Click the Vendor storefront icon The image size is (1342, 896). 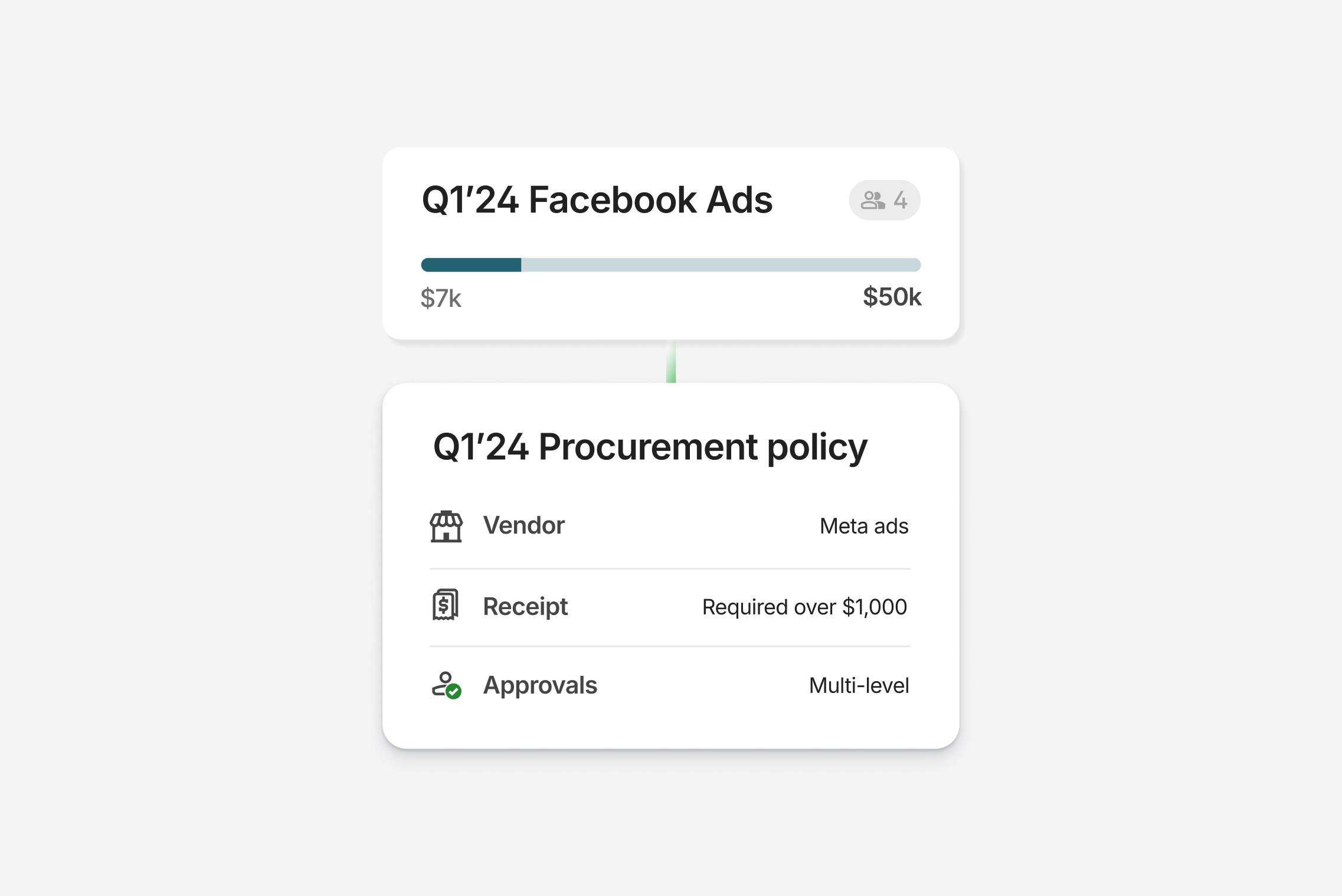point(446,526)
